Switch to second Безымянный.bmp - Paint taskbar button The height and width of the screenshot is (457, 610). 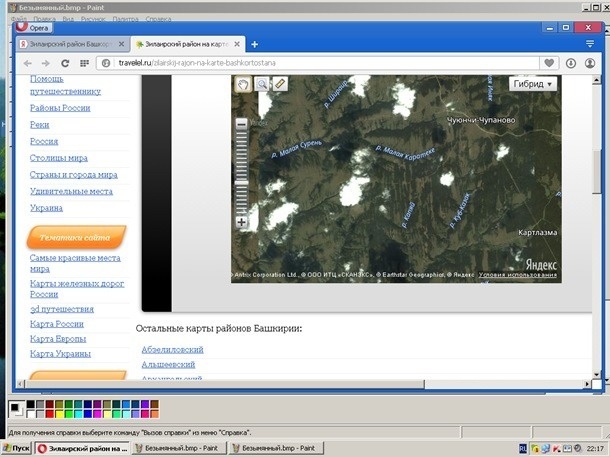pyautogui.click(x=278, y=448)
